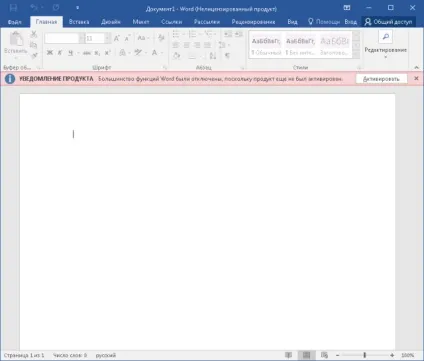
Task: Open the line spacing dropdown
Action: (x=224, y=45)
